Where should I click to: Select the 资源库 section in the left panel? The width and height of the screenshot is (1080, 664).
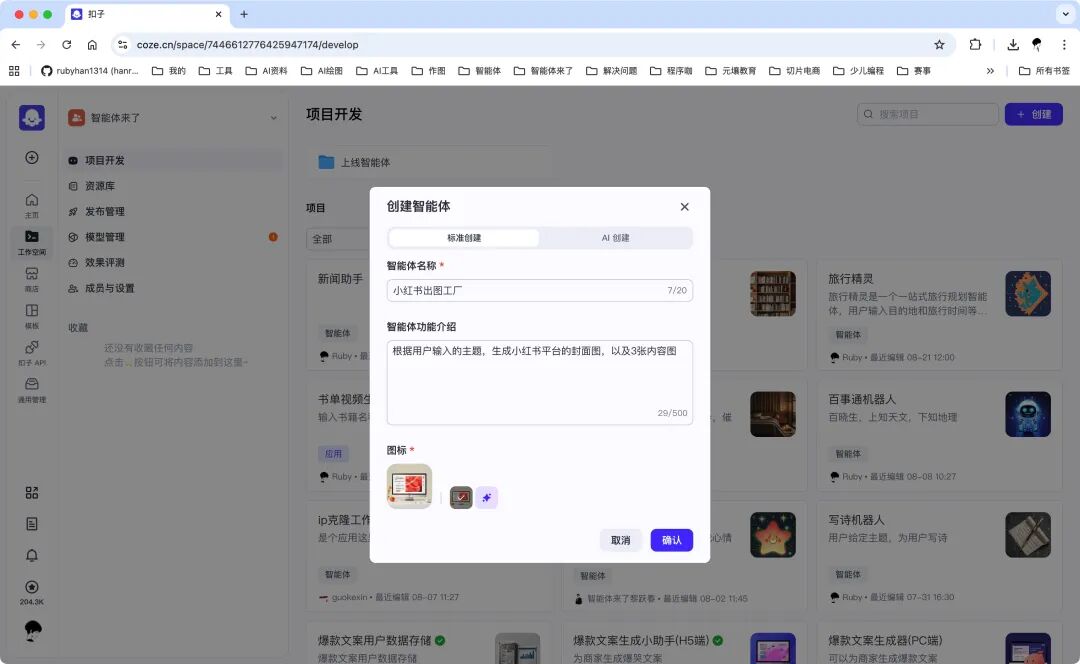[108, 185]
